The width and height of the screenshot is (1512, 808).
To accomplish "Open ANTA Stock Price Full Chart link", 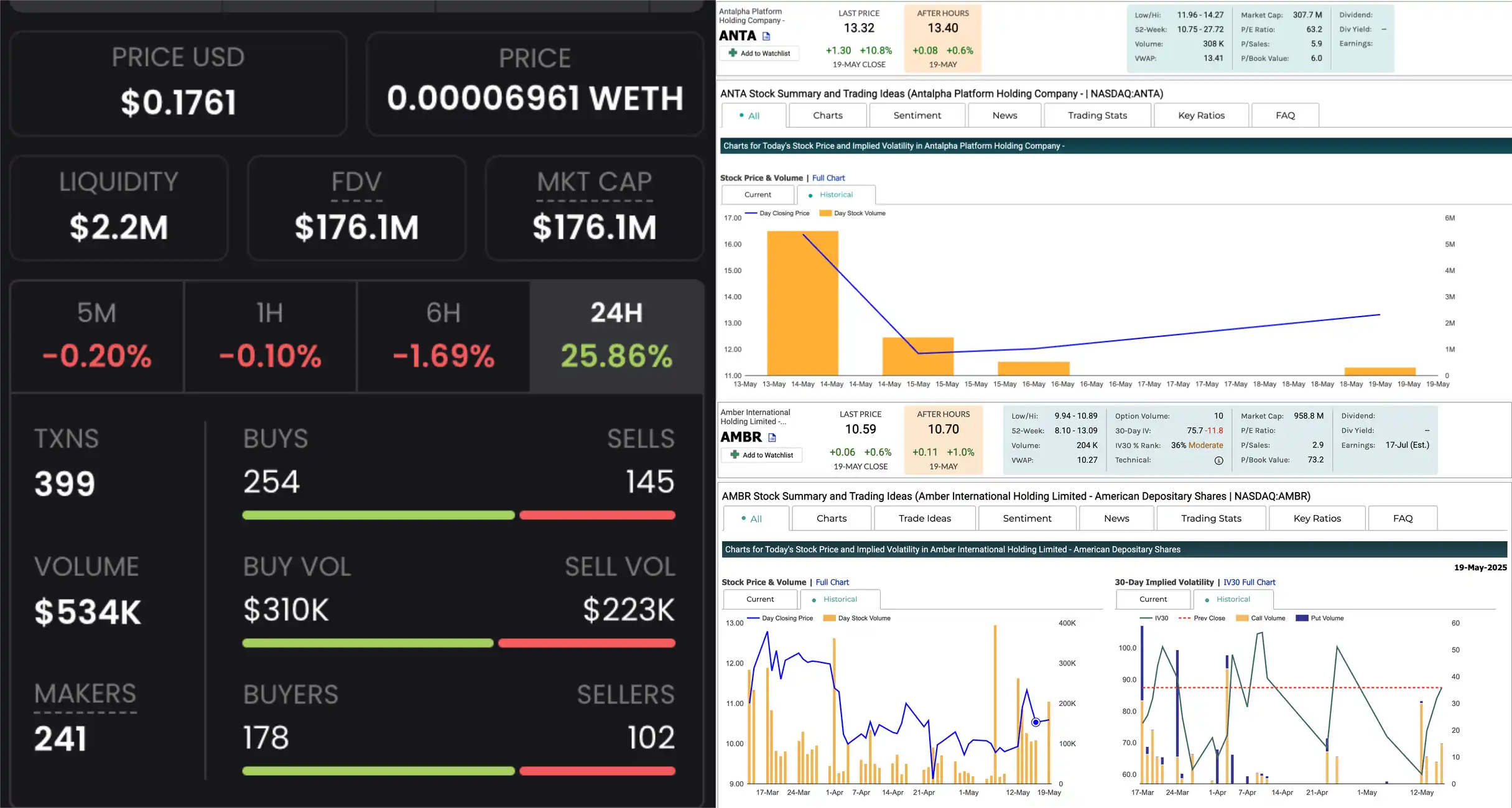I will (x=828, y=178).
